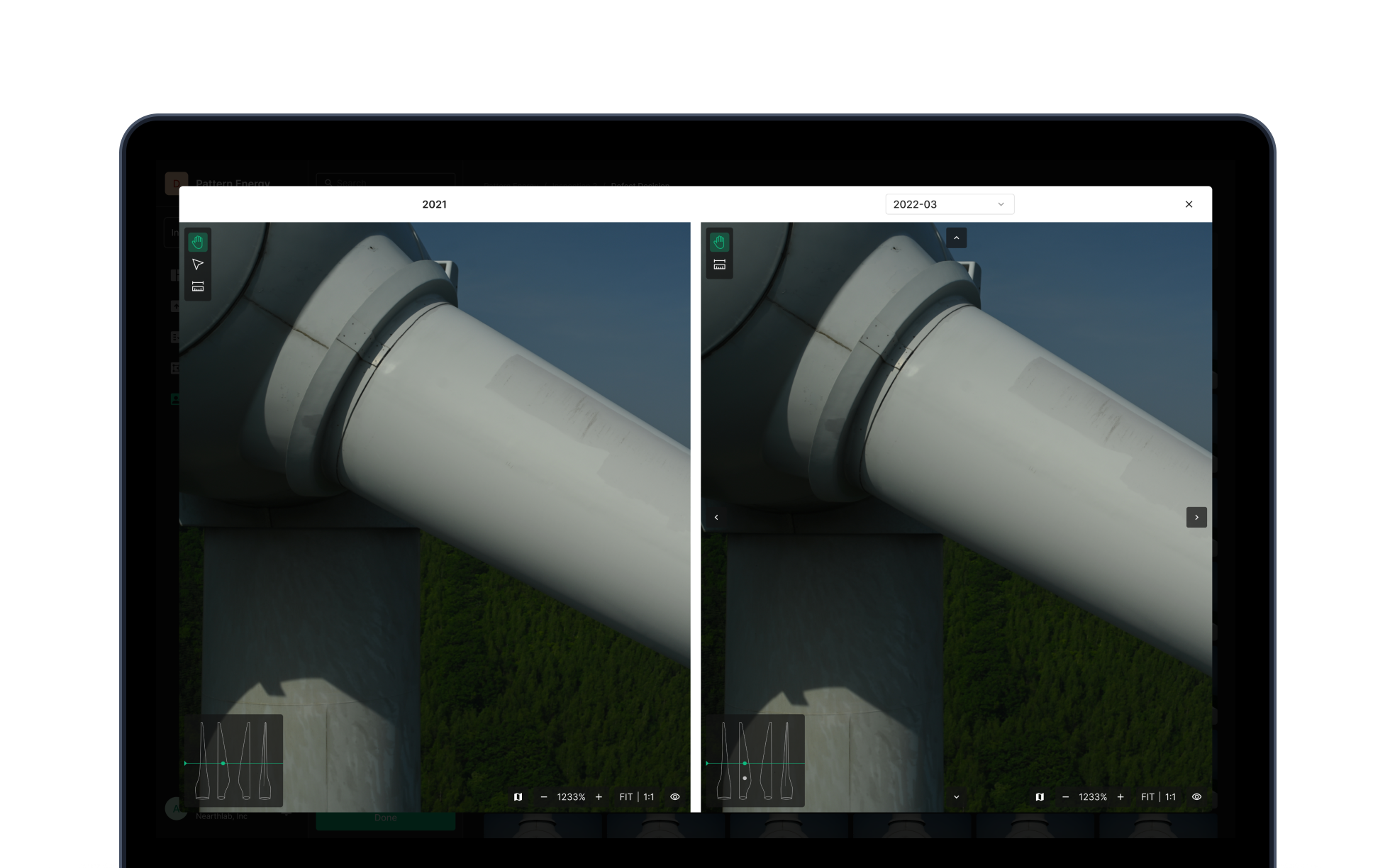Activate the ruler measure tool in right viewer
This screenshot has height=868, width=1390.
pyautogui.click(x=719, y=265)
